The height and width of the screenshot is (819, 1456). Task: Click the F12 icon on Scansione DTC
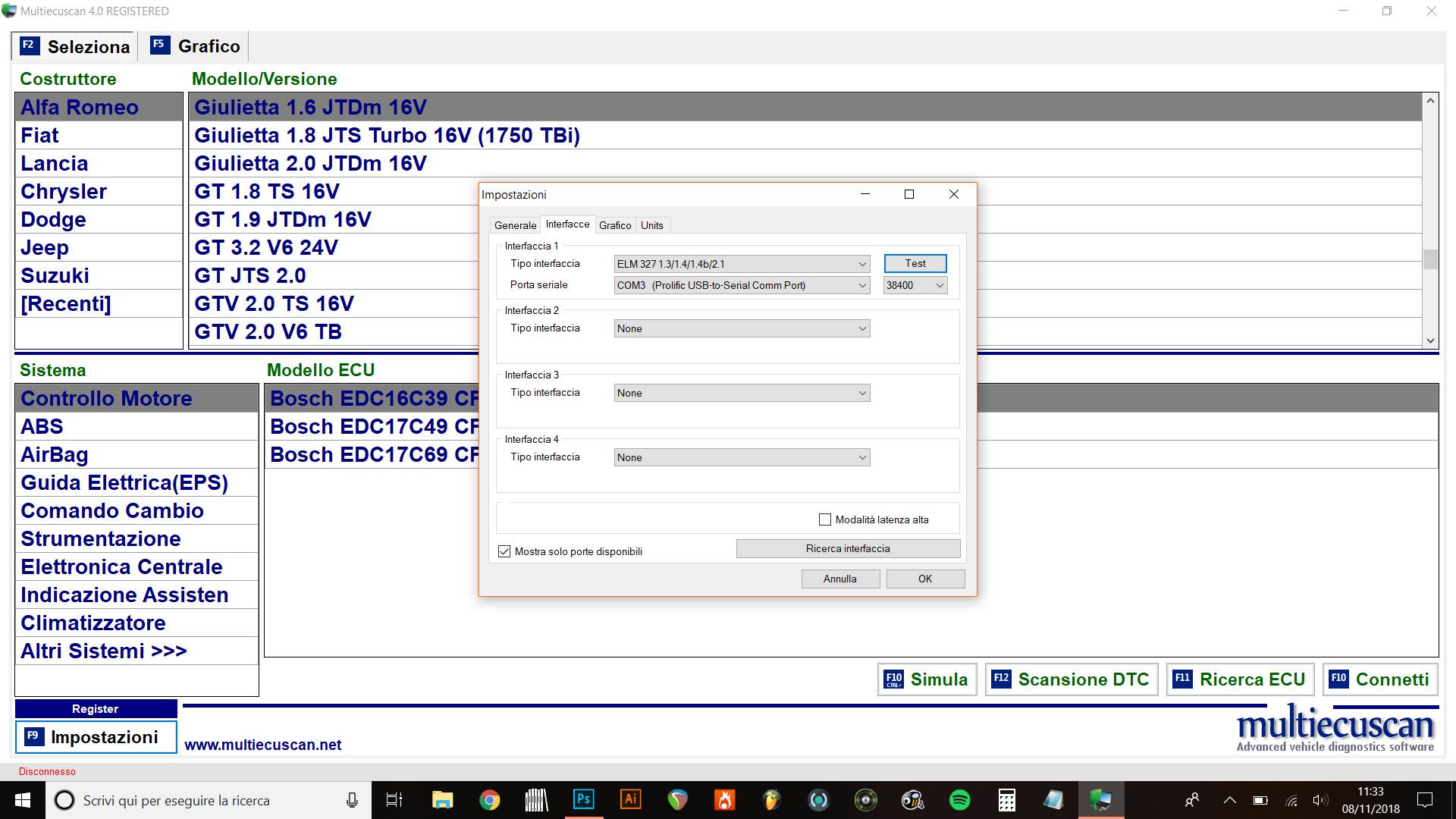coord(1001,679)
